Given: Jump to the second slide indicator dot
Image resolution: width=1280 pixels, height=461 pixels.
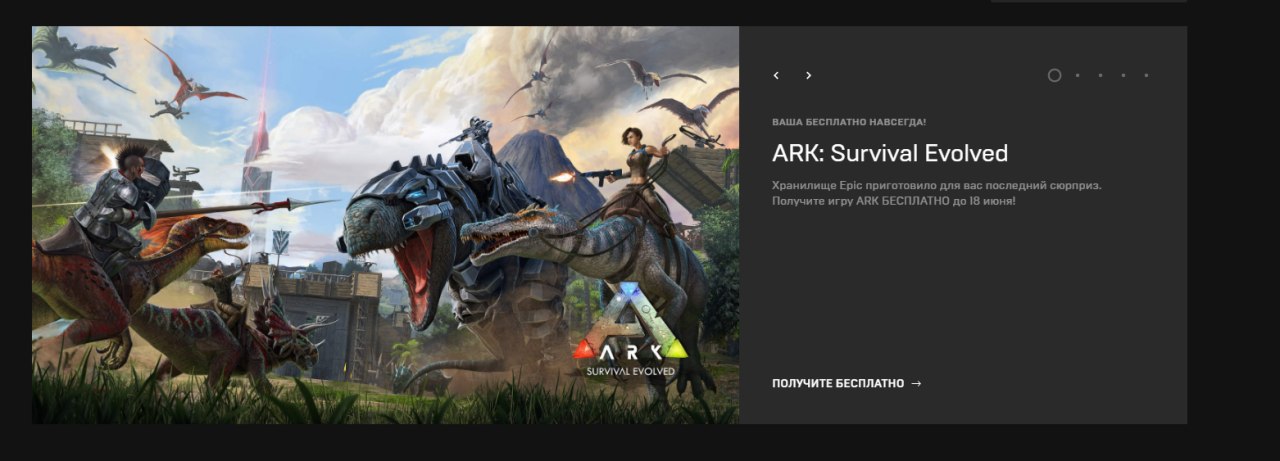Looking at the screenshot, I should pos(1077,75).
